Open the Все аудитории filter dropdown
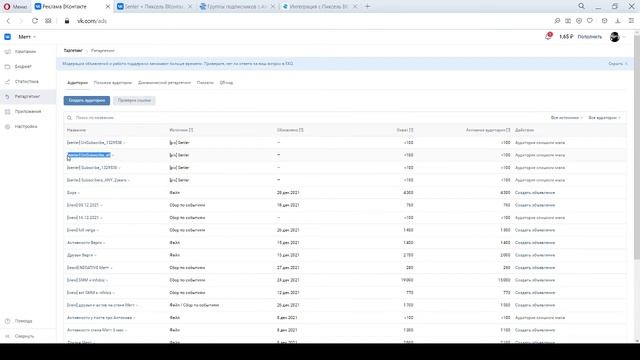 pos(604,118)
